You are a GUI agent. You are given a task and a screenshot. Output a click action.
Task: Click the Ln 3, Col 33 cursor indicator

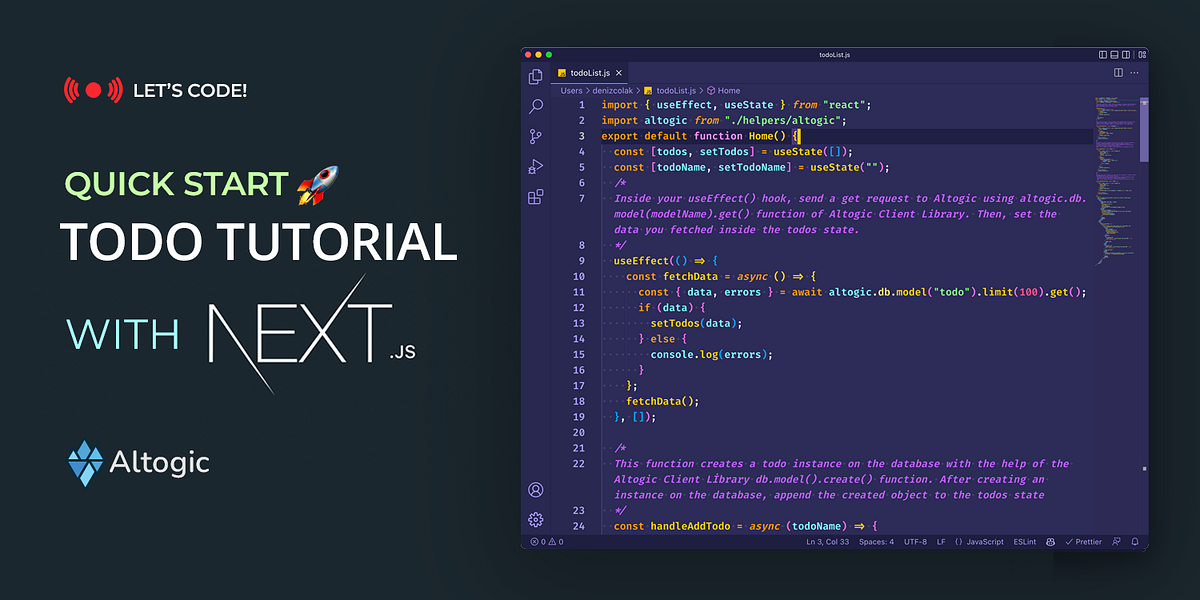point(830,541)
